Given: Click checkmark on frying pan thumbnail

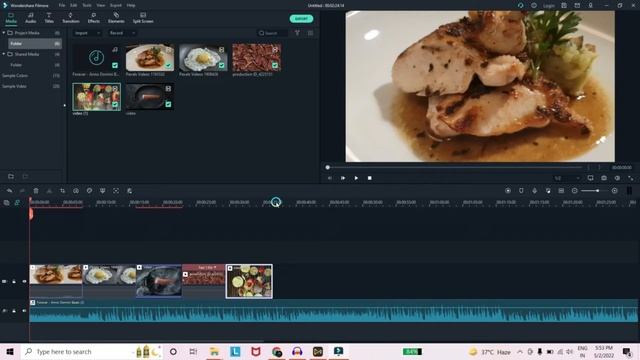Looking at the screenshot, I should click(x=168, y=104).
